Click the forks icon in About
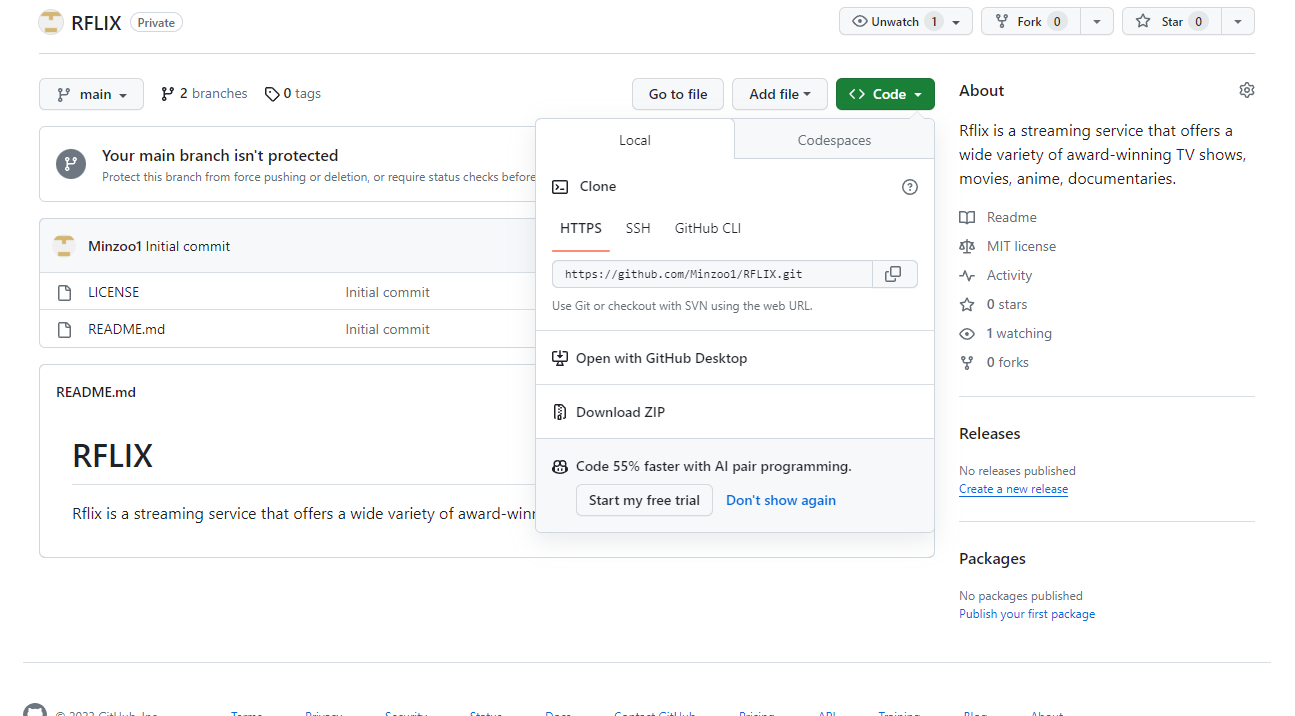The image size is (1295, 716). click(966, 363)
